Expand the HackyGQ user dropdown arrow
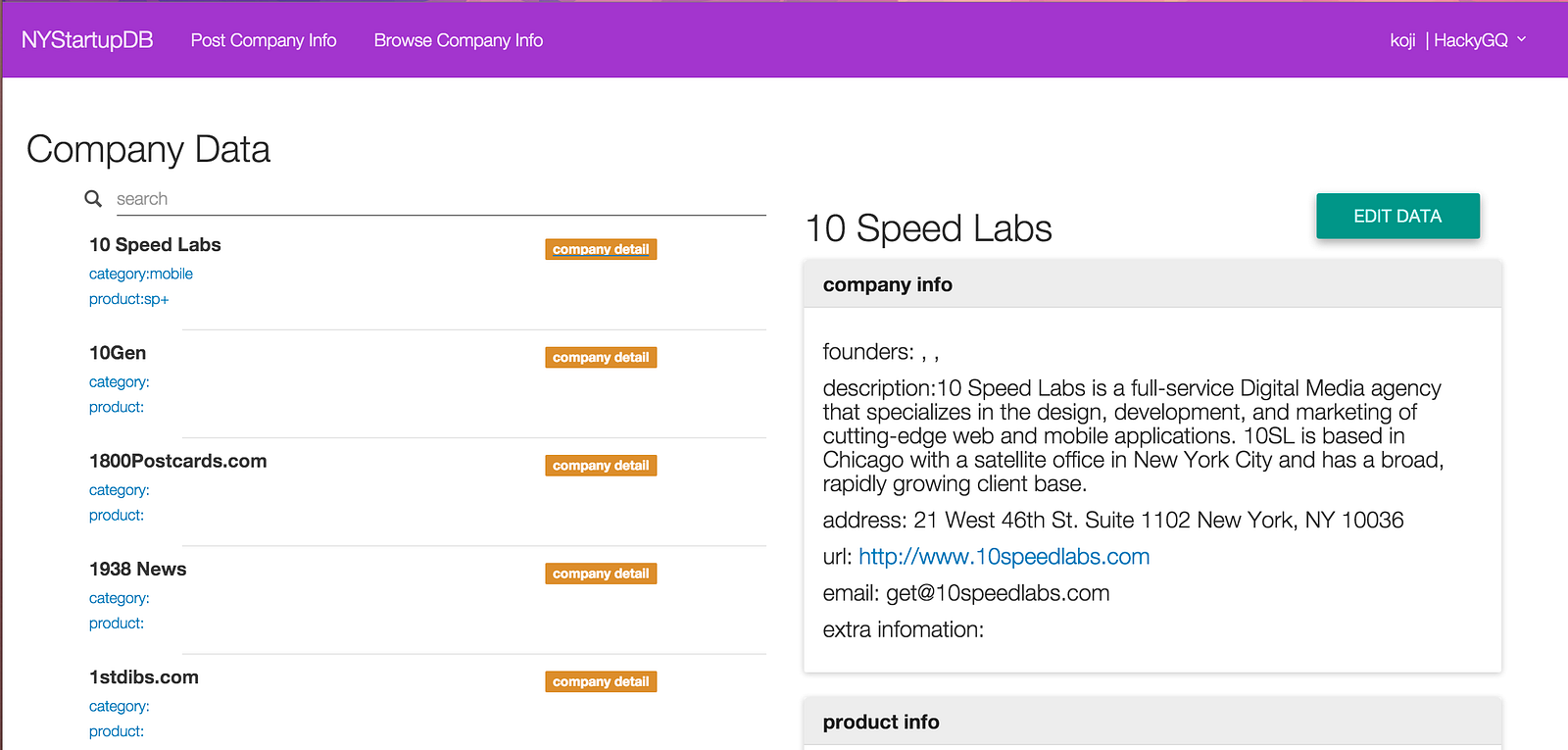Image resolution: width=1568 pixels, height=750 pixels. point(1521,40)
